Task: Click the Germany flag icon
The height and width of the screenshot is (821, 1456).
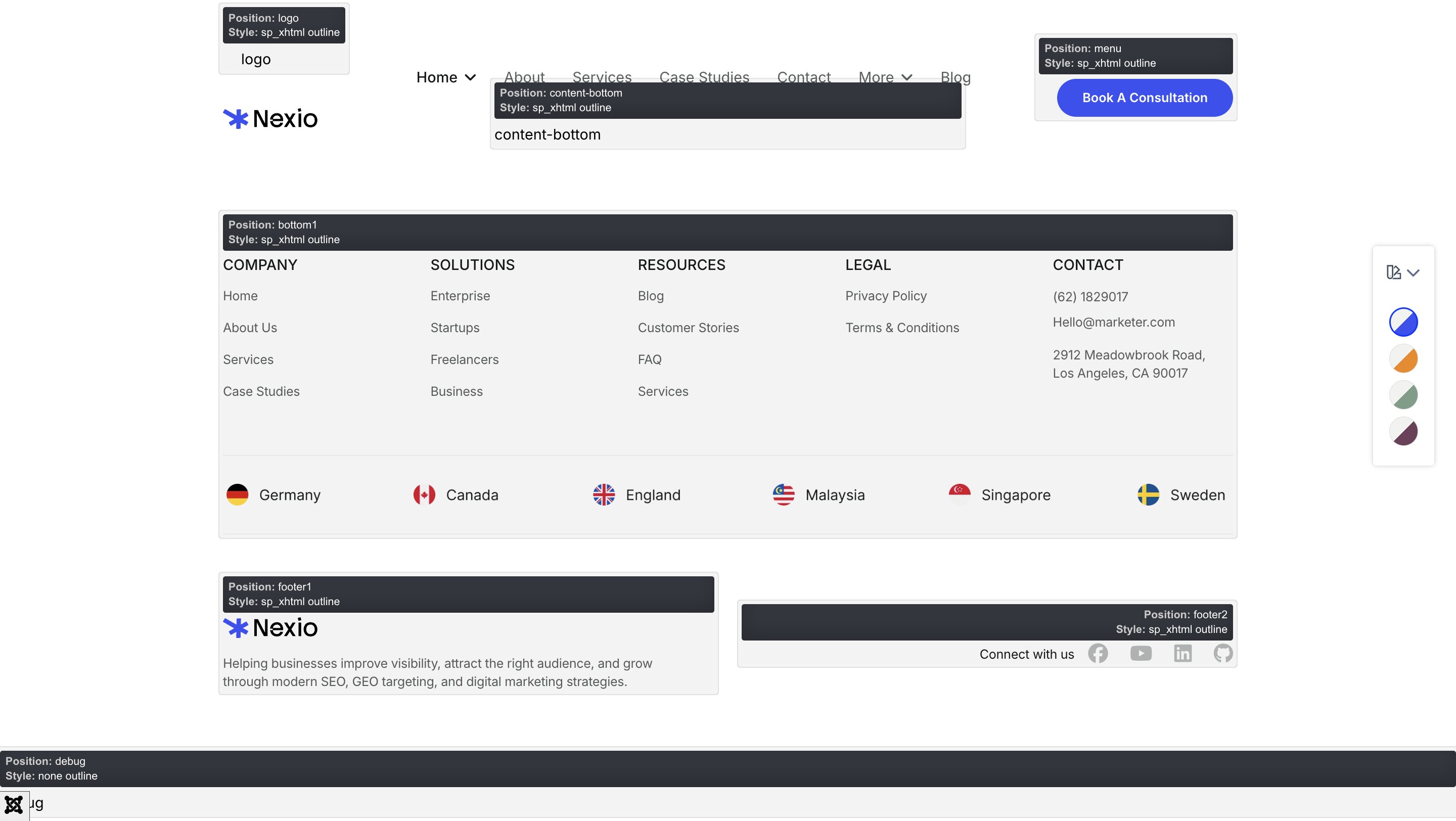Action: click(x=238, y=494)
